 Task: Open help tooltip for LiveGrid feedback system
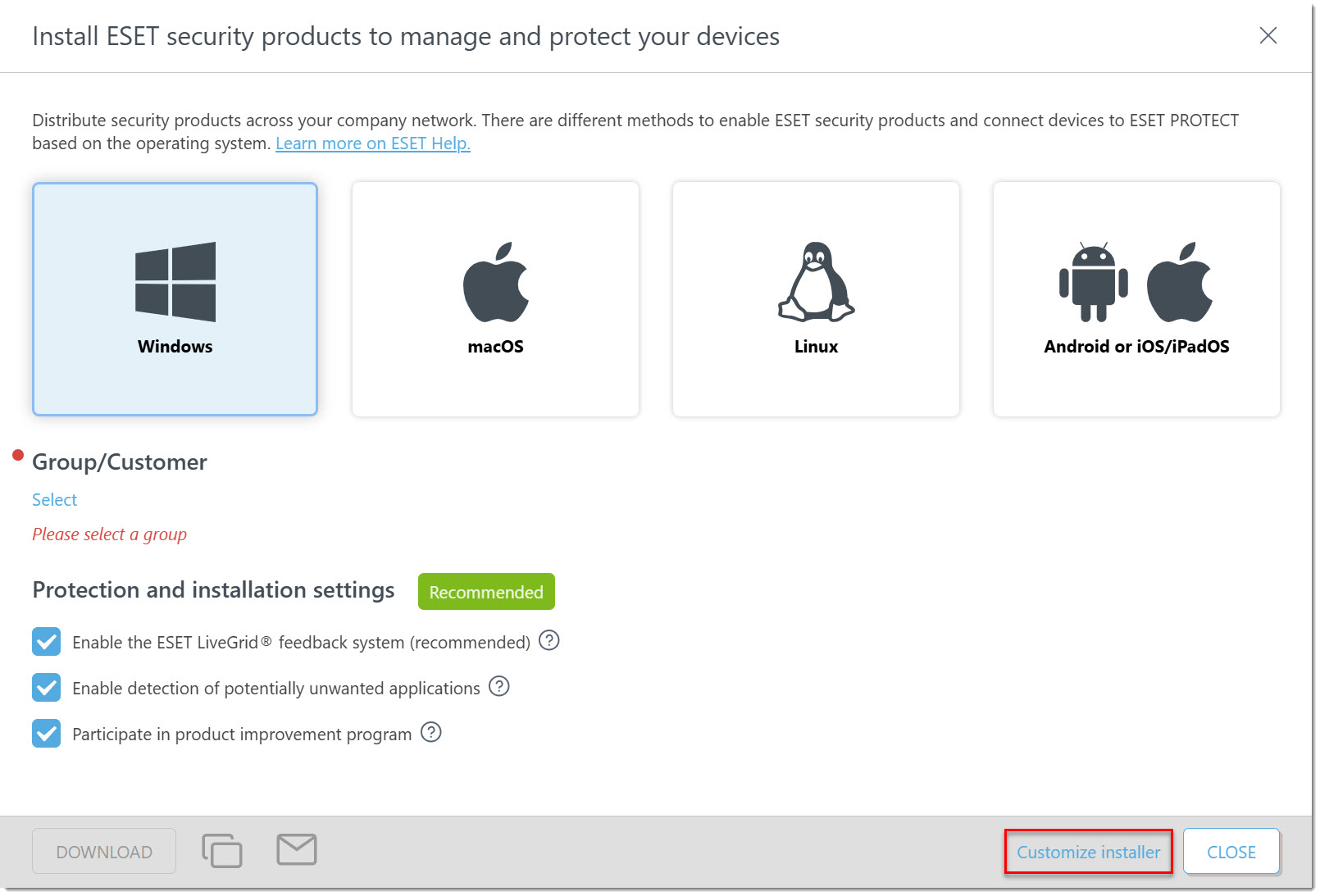(549, 640)
